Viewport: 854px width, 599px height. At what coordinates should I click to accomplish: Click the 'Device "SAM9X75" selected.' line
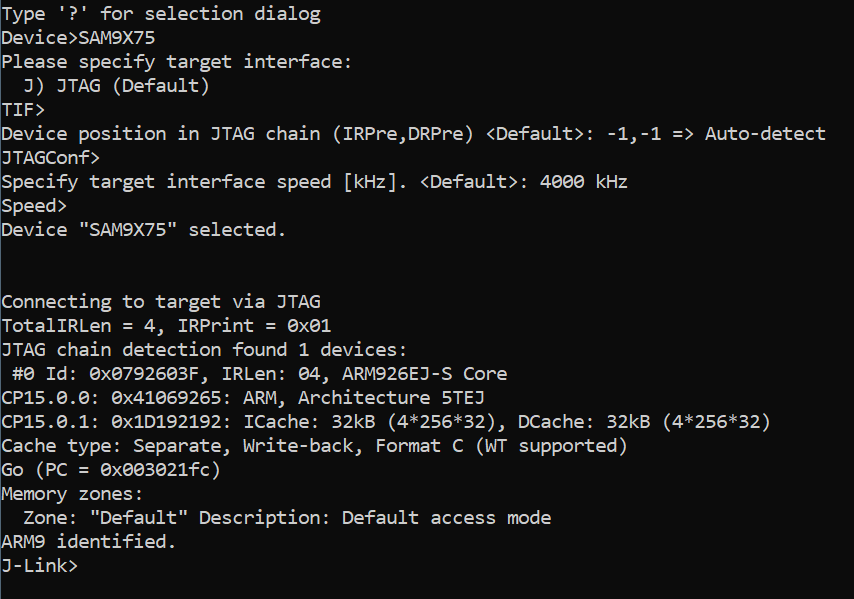pyautogui.click(x=144, y=230)
